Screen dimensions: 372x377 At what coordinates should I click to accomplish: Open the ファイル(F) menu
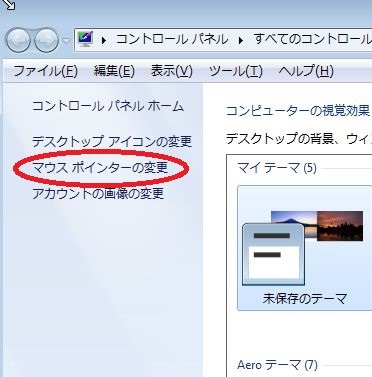point(45,71)
